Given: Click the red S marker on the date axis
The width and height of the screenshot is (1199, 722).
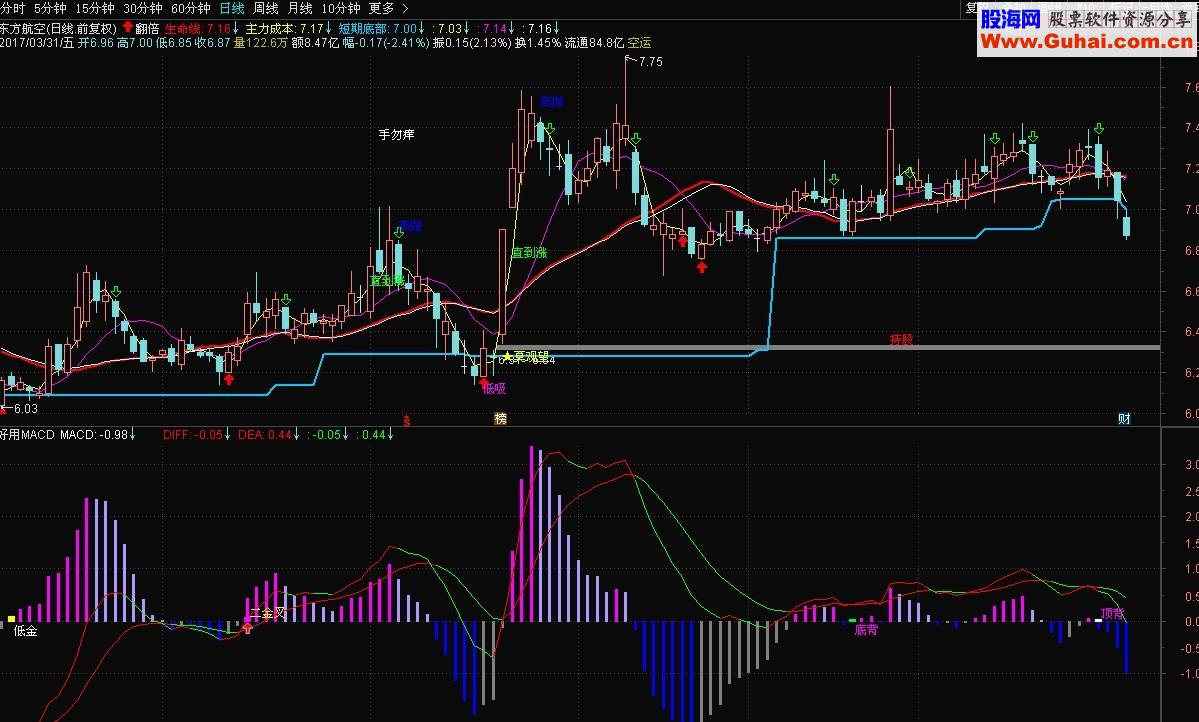Looking at the screenshot, I should 407,421.
